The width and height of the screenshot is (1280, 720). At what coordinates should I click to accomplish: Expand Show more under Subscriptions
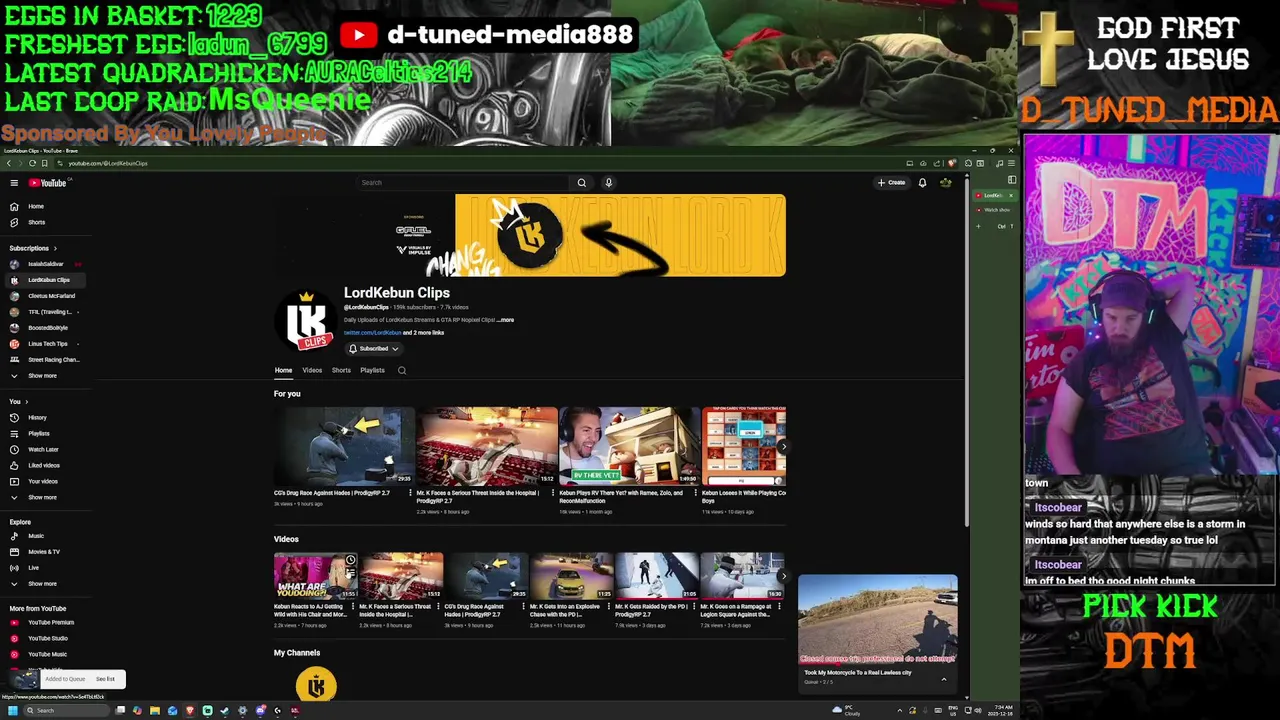point(45,376)
